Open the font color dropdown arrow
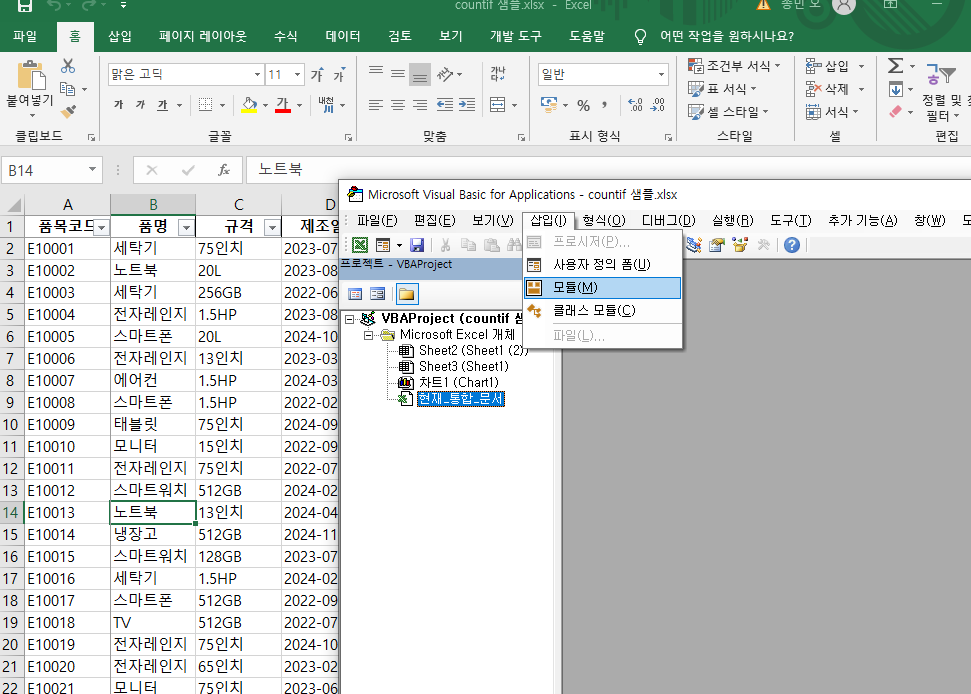The width and height of the screenshot is (971, 694). click(x=299, y=105)
